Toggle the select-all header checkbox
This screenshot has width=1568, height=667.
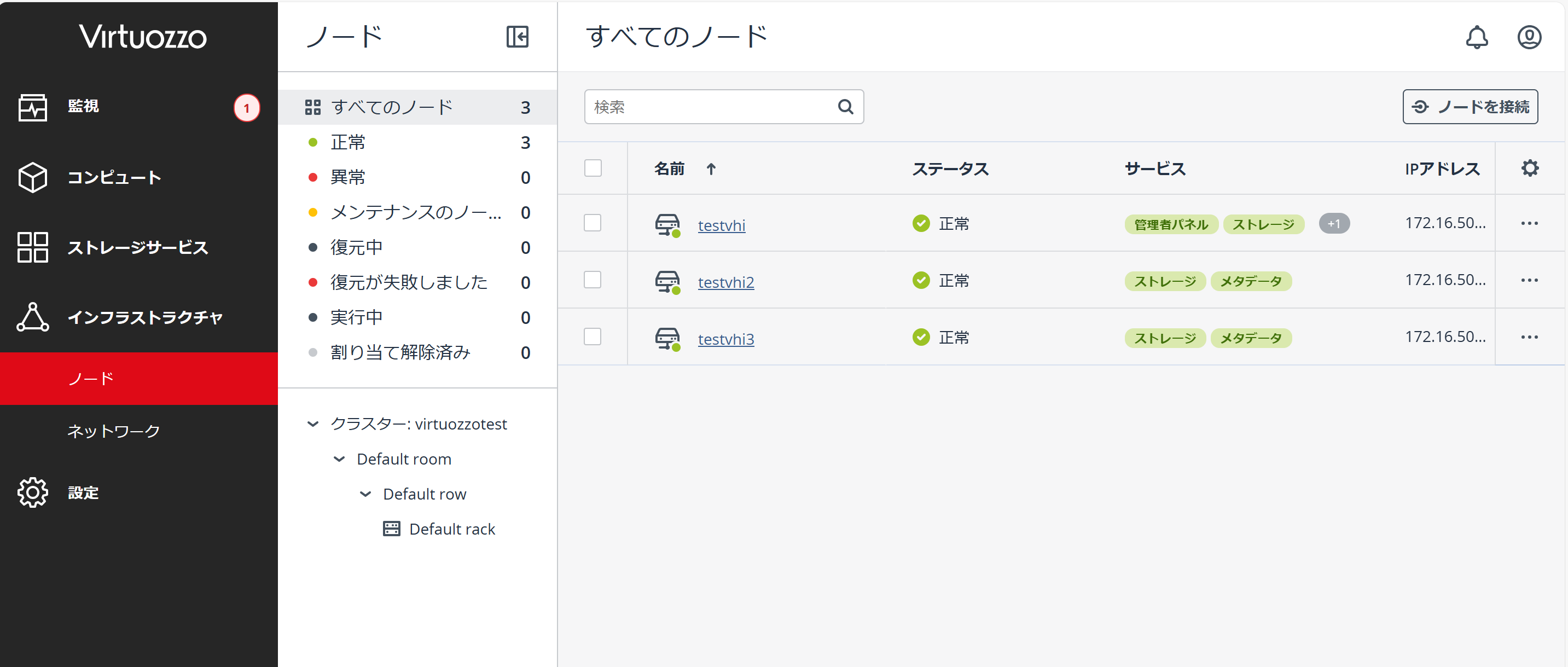pos(593,168)
